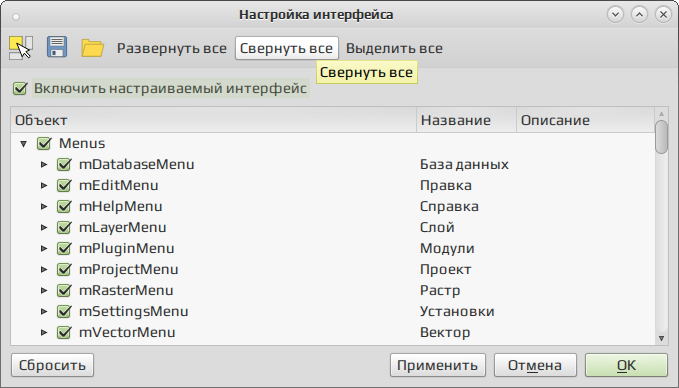
Task: Activate the catch widget picker icon
Action: click(21, 48)
